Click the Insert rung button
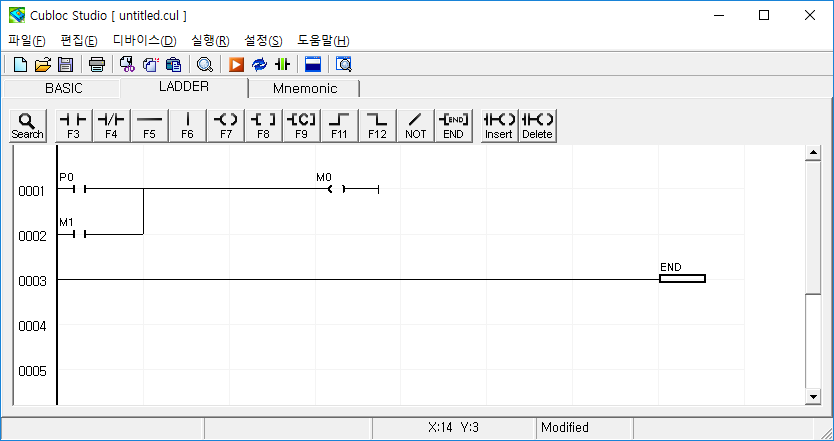The width and height of the screenshot is (834, 441). coord(499,125)
